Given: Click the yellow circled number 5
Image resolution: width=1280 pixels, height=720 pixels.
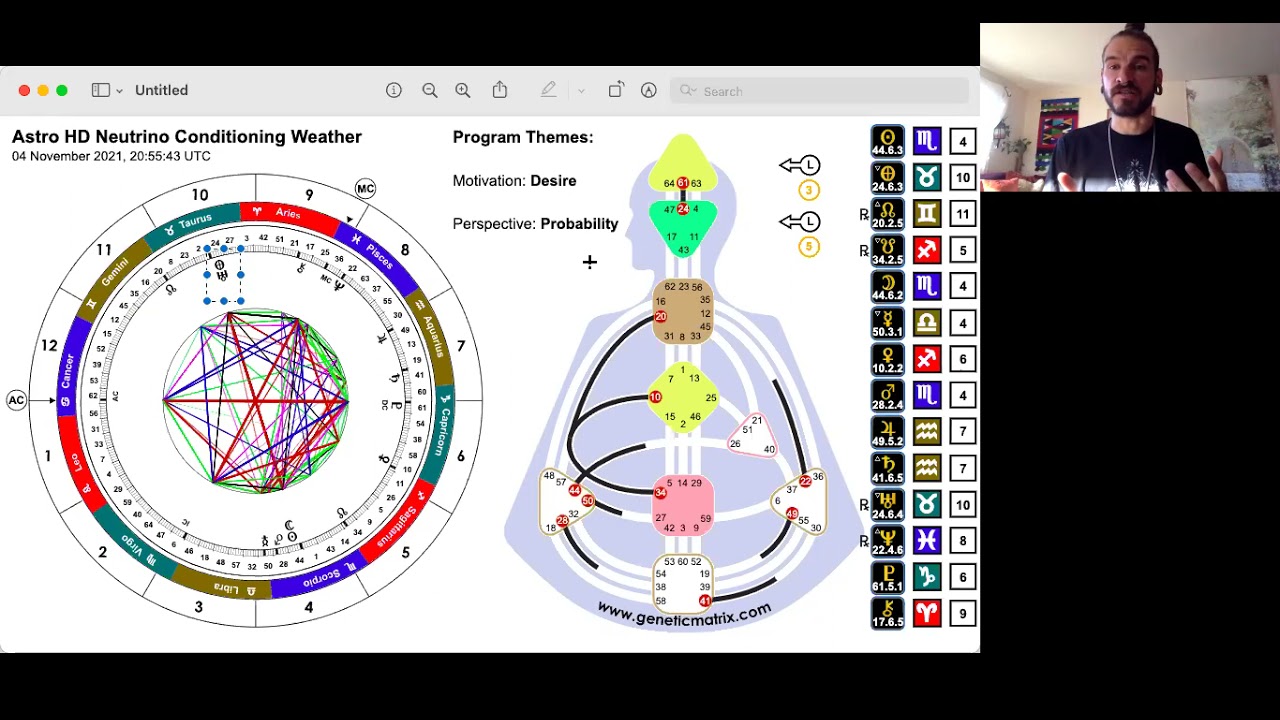Looking at the screenshot, I should [809, 246].
